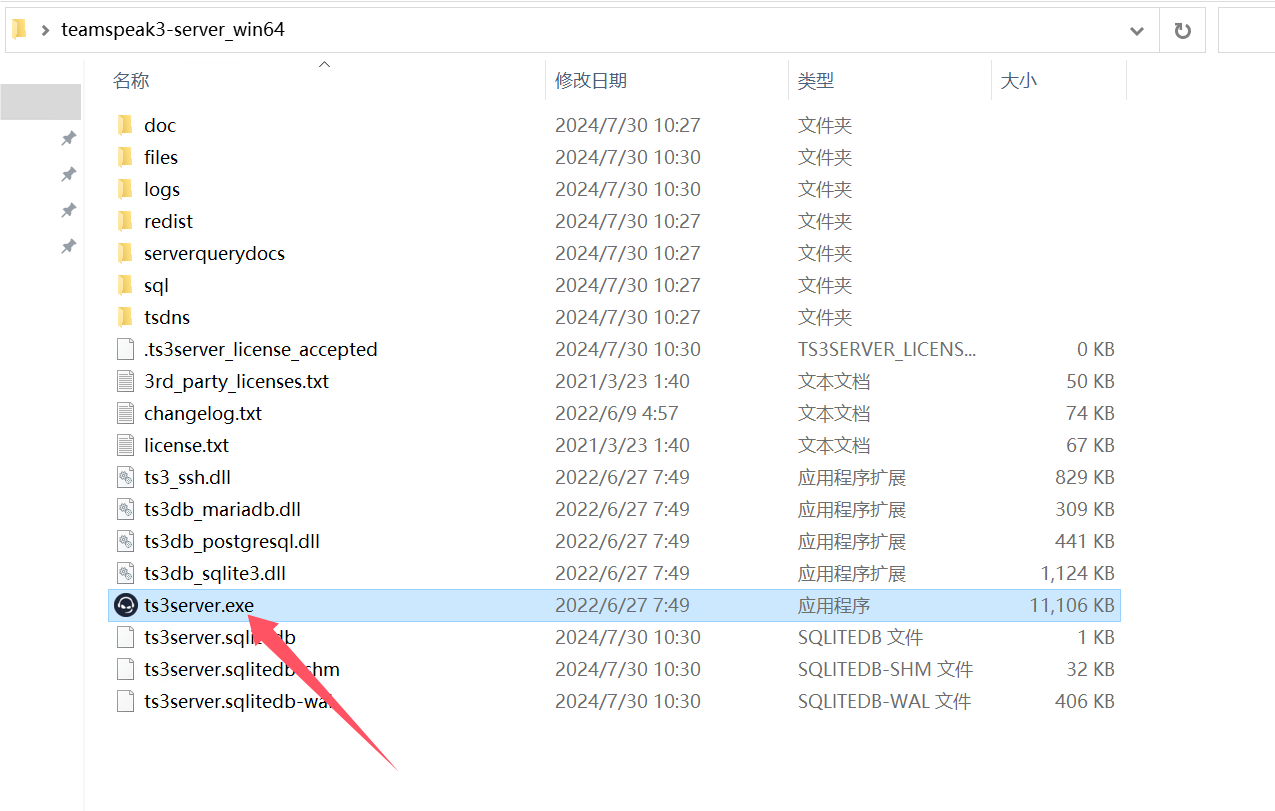This screenshot has height=811, width=1275.
Task: Click the serverquerydocs folder icon
Action: tap(125, 253)
